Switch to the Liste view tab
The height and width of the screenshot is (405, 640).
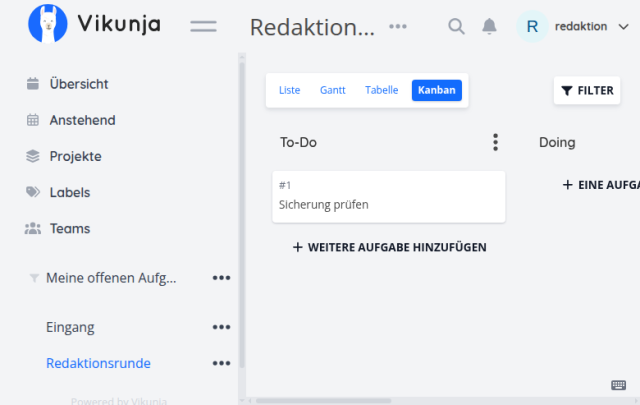[289, 90]
